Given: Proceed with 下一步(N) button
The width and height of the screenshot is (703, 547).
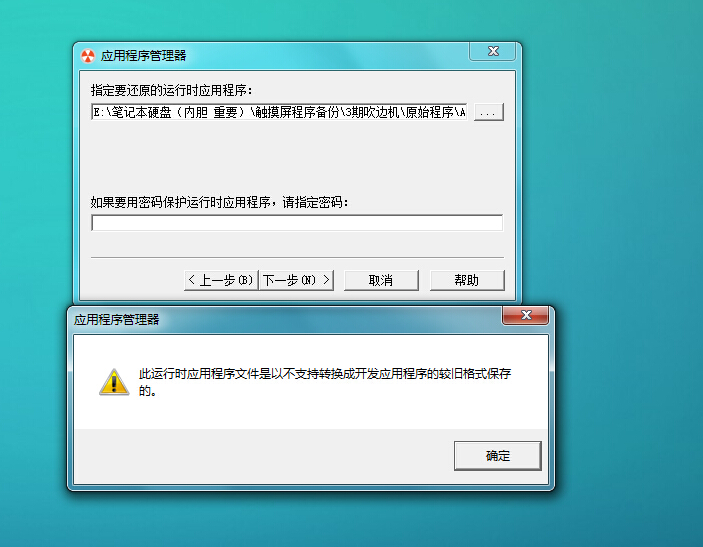Looking at the screenshot, I should click(296, 280).
